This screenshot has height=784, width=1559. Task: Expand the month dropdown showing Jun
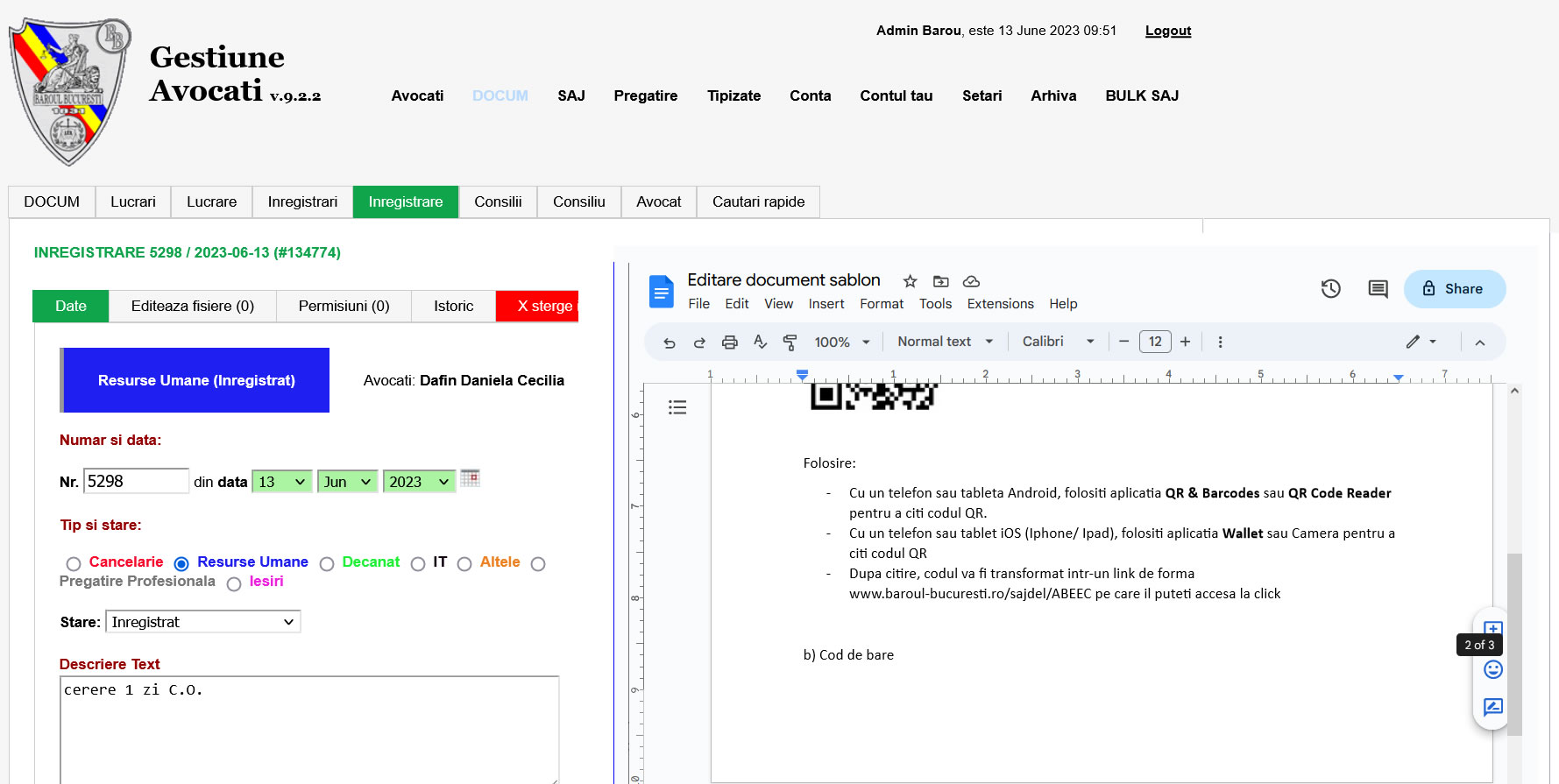[347, 482]
